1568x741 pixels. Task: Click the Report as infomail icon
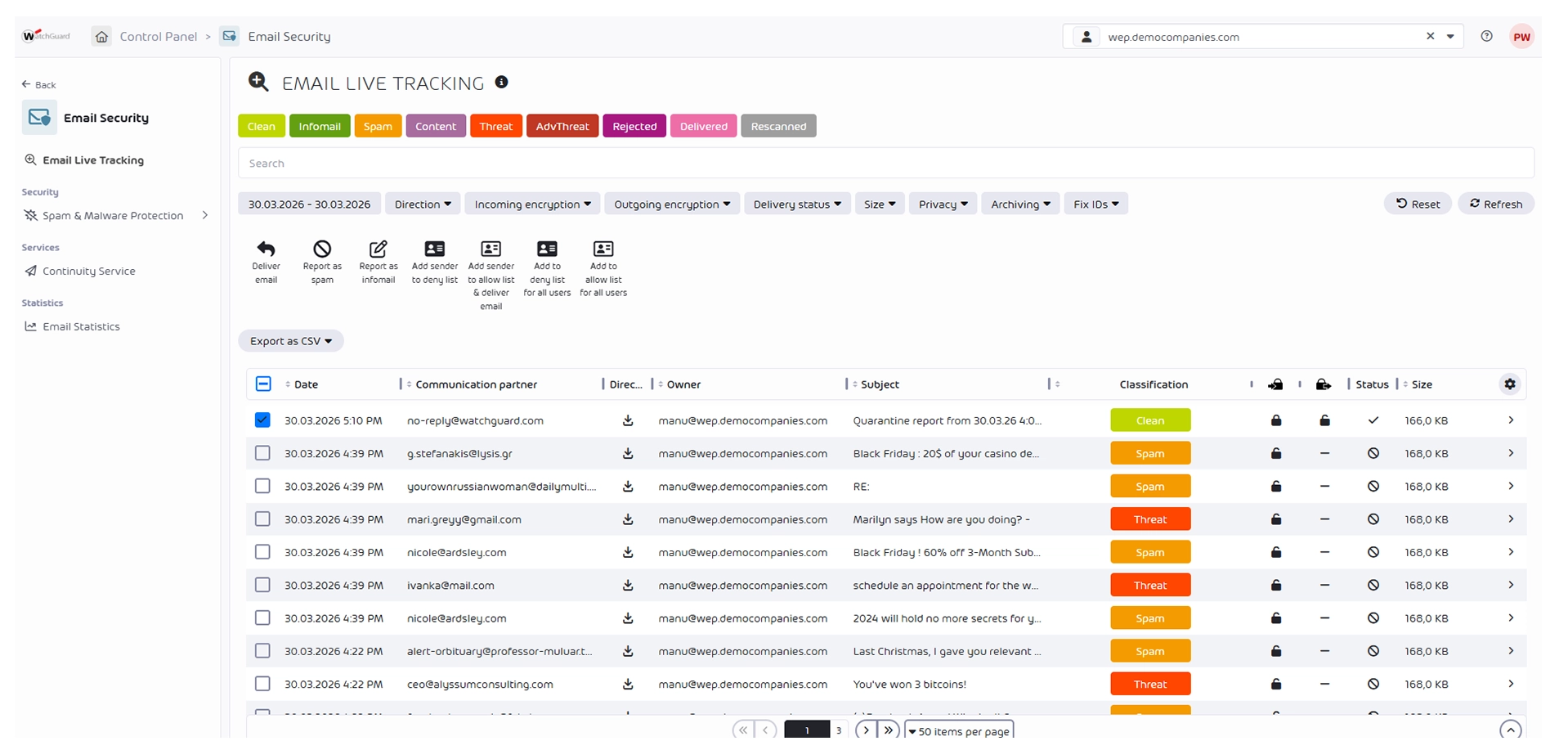378,249
